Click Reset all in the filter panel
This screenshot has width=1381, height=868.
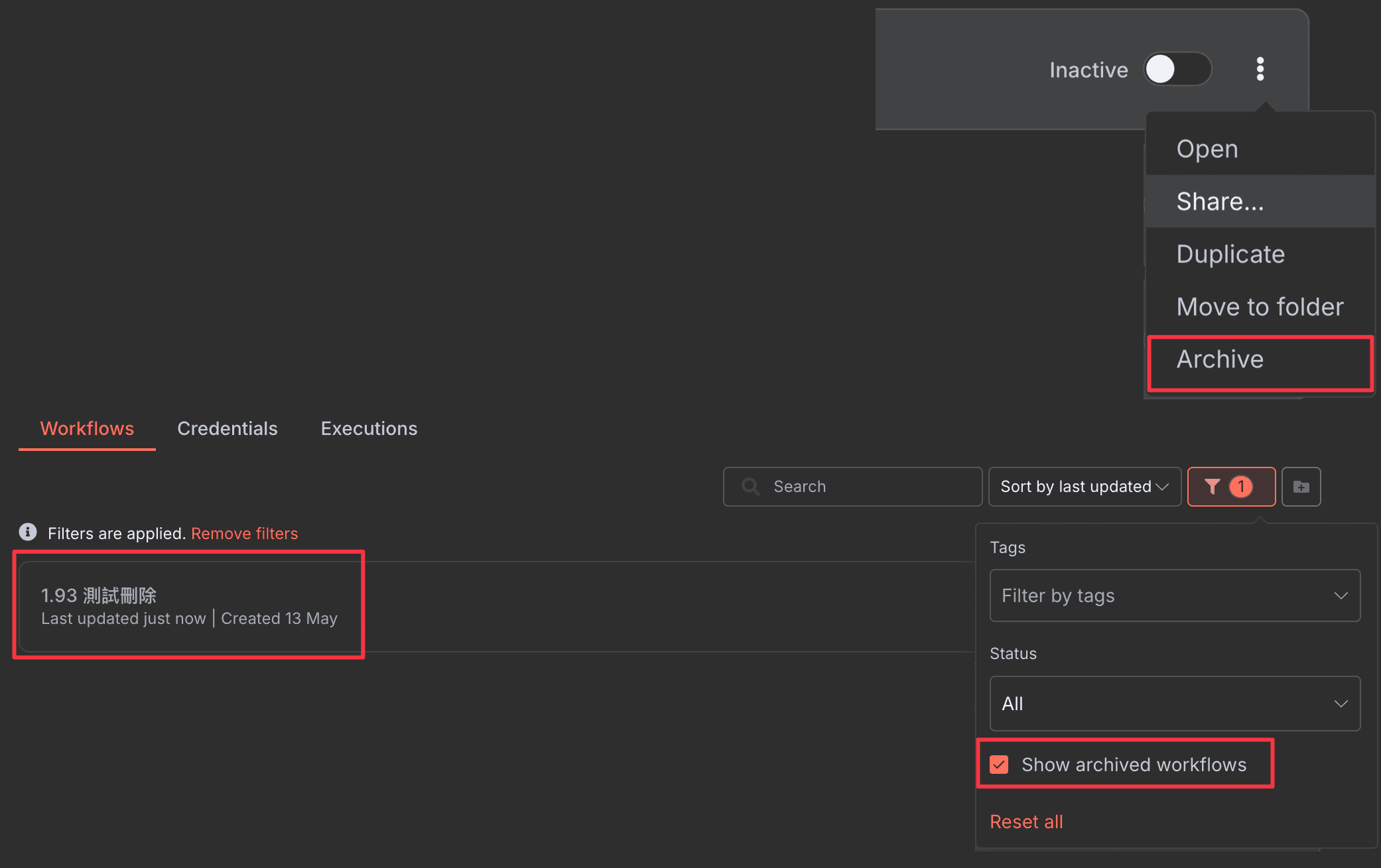[1026, 821]
